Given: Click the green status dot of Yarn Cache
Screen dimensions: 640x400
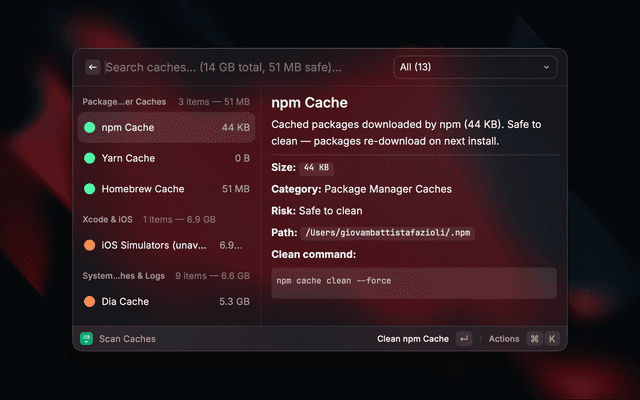Looking at the screenshot, I should click(x=89, y=158).
